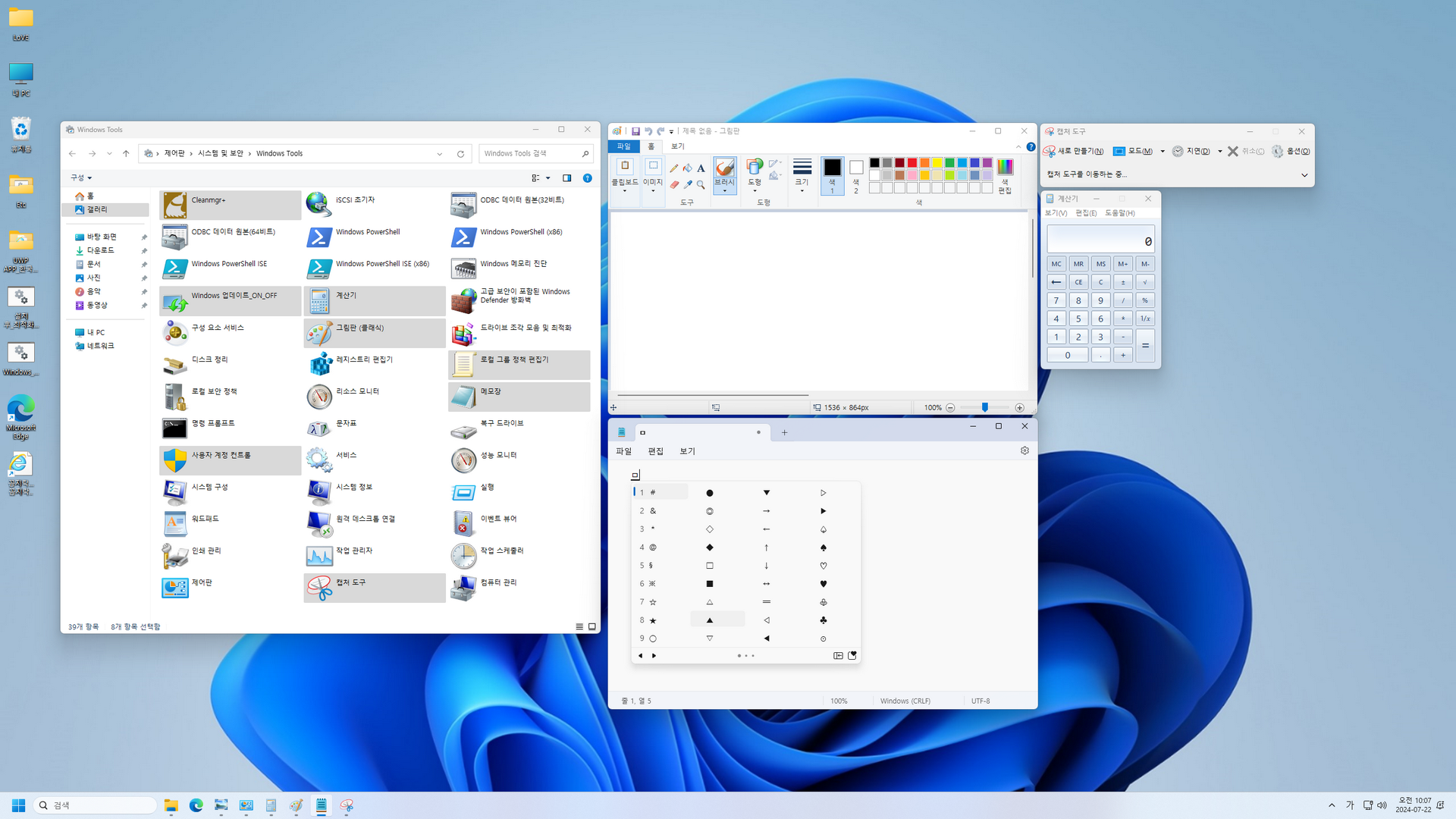Image resolution: width=1456 pixels, height=819 pixels.
Task: Toggle the preview pane in Windows Tools
Action: [566, 178]
